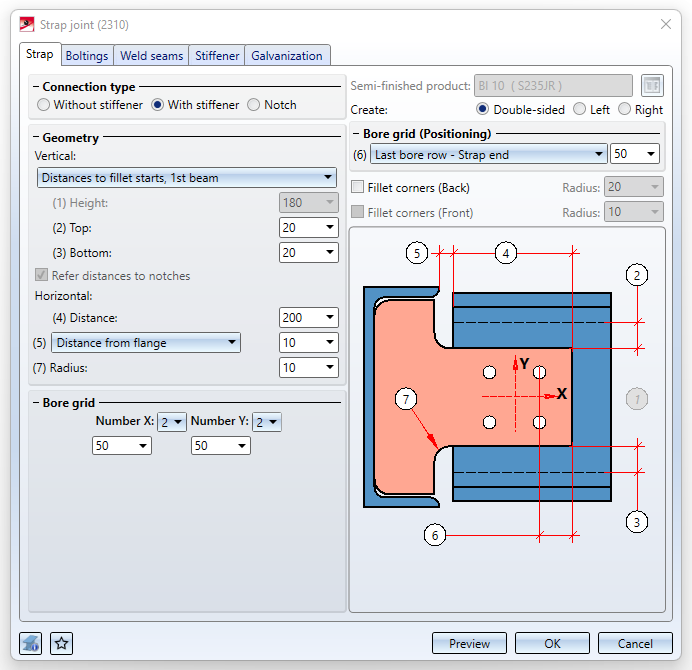Image resolution: width=692 pixels, height=670 pixels.
Task: Click the circled number 2 top marker
Action: pyautogui.click(x=637, y=274)
